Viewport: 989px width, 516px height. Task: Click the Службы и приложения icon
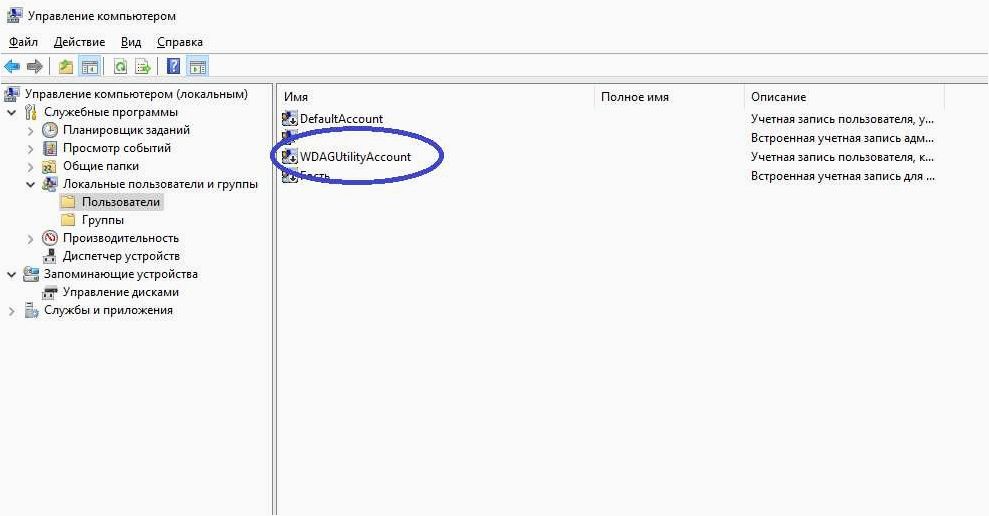31,310
